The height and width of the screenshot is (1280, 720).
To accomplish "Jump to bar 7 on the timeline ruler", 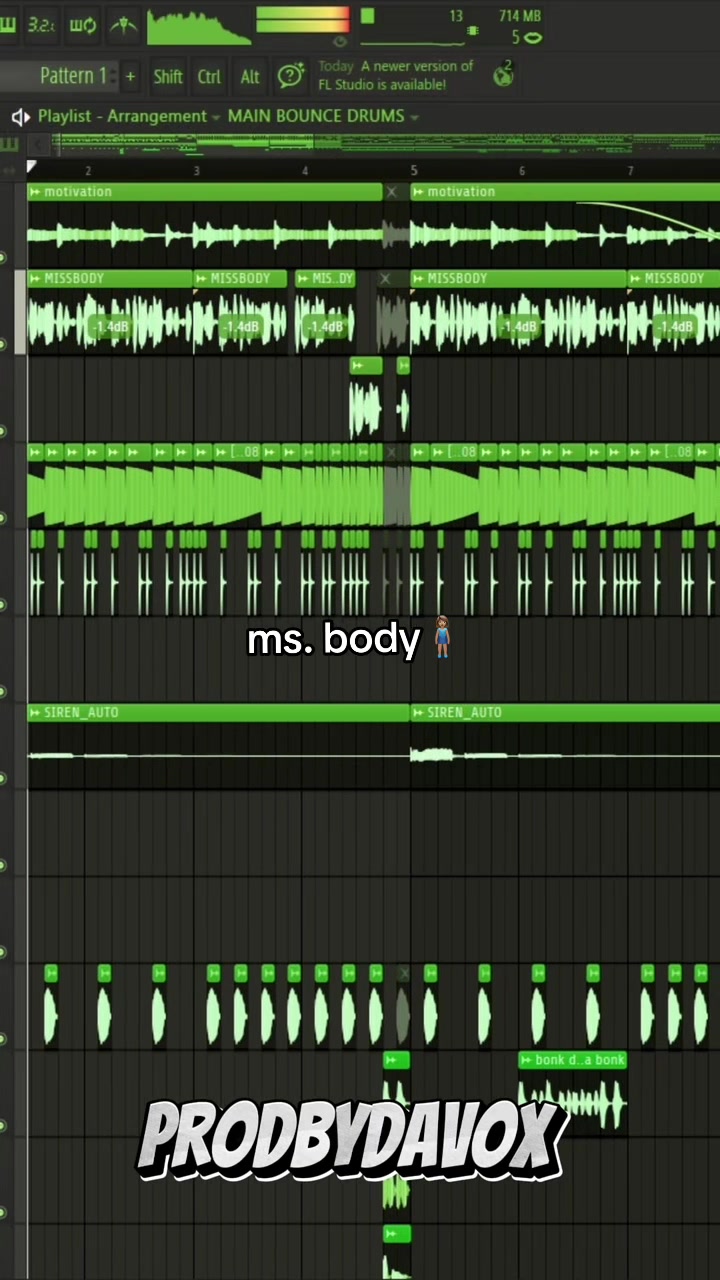I will pyautogui.click(x=630, y=171).
